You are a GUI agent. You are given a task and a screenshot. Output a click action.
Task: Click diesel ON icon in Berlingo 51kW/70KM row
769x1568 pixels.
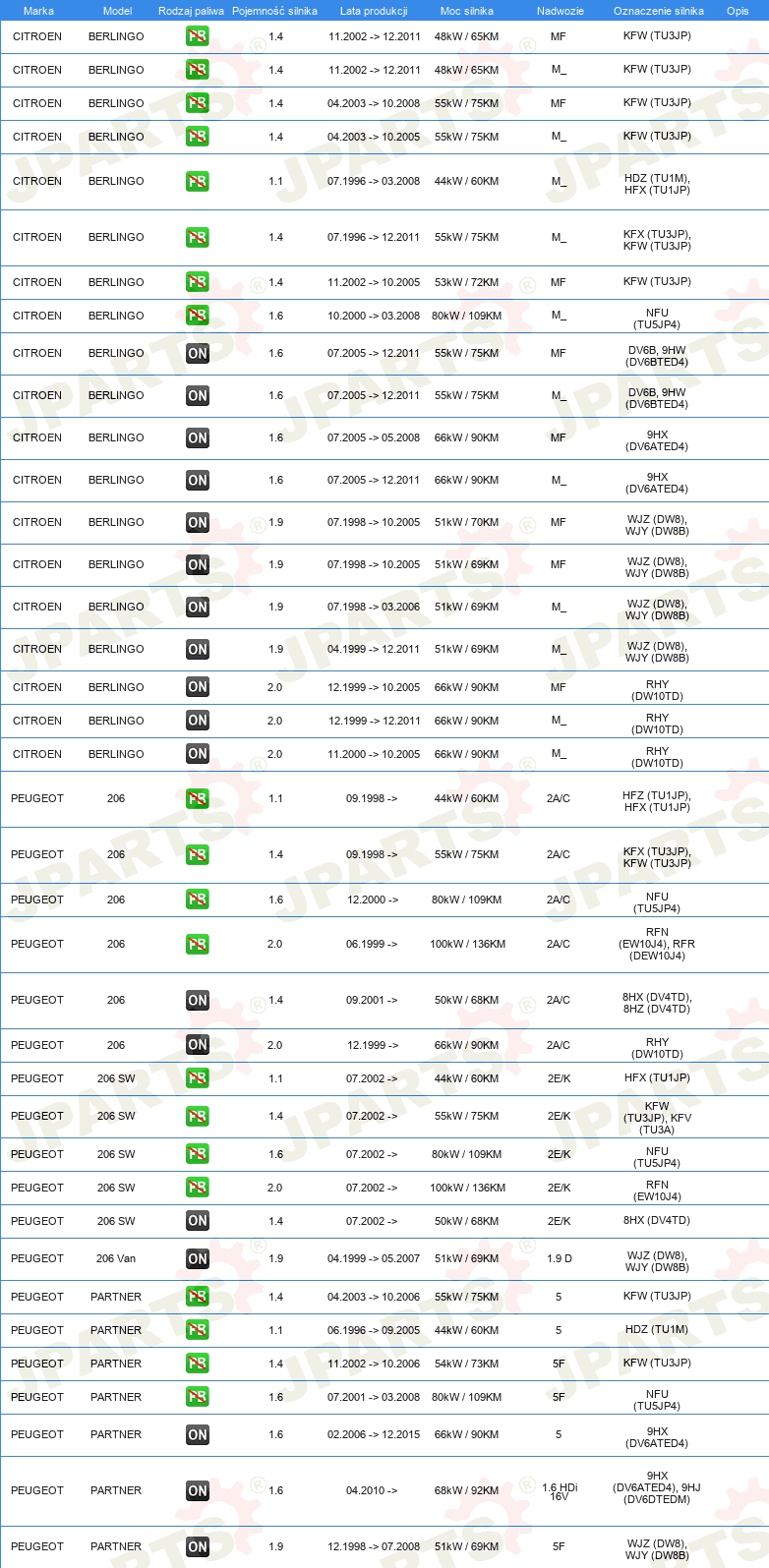pos(198,522)
